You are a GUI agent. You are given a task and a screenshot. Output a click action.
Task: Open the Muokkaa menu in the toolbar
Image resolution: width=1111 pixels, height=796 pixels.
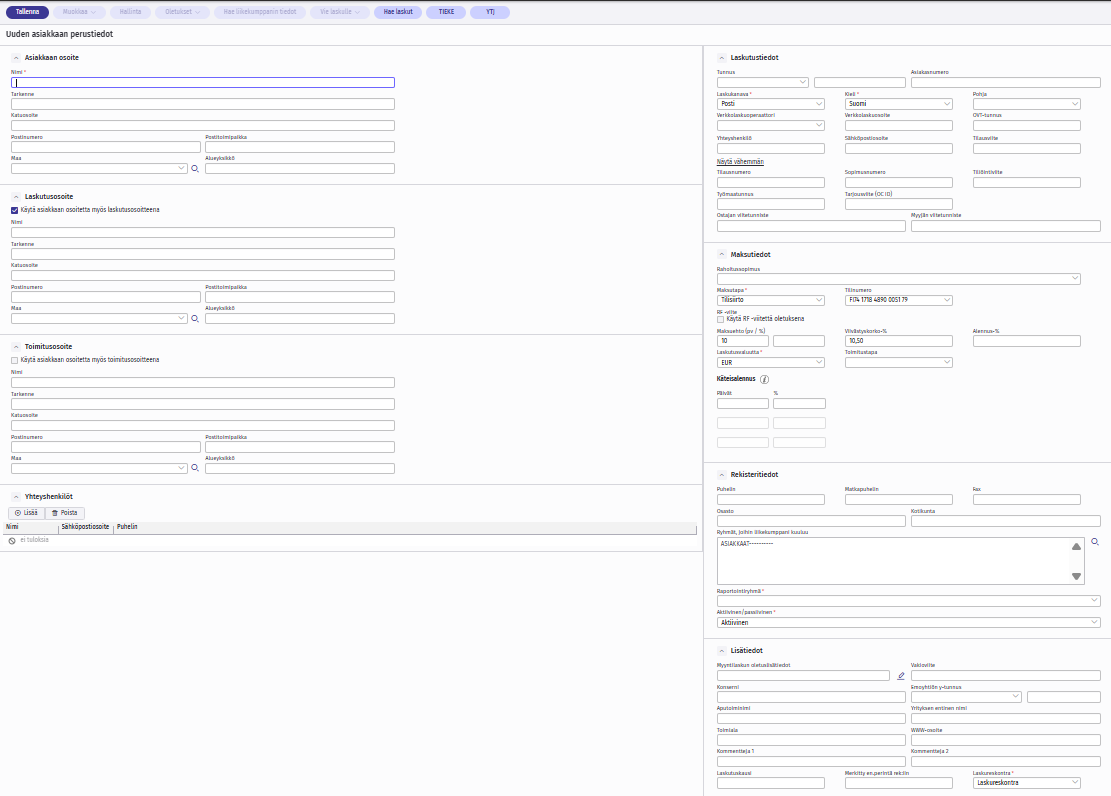(x=79, y=13)
